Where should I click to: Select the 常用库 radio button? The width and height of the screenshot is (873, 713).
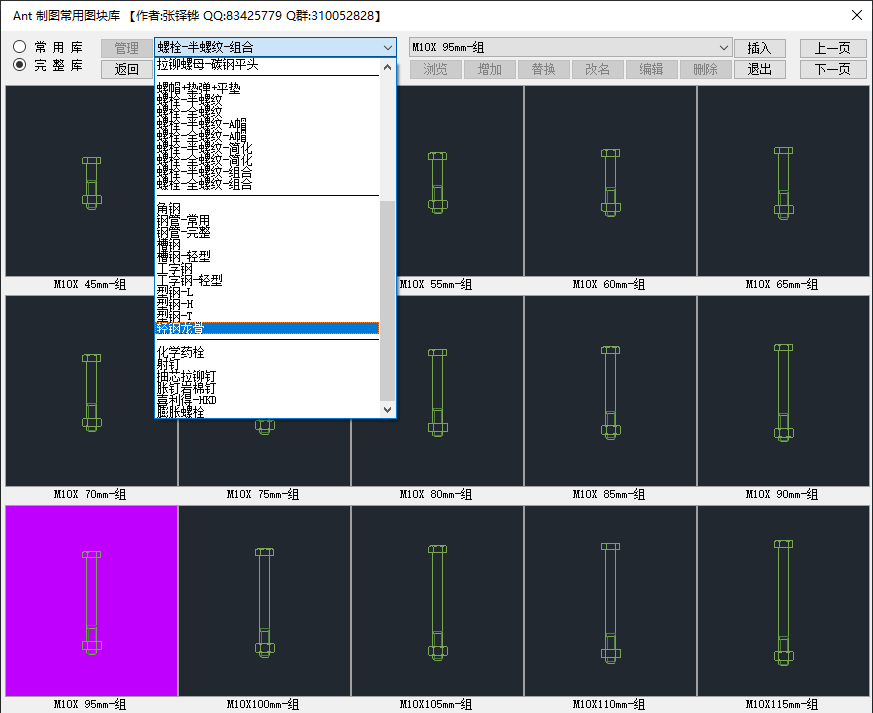20,47
